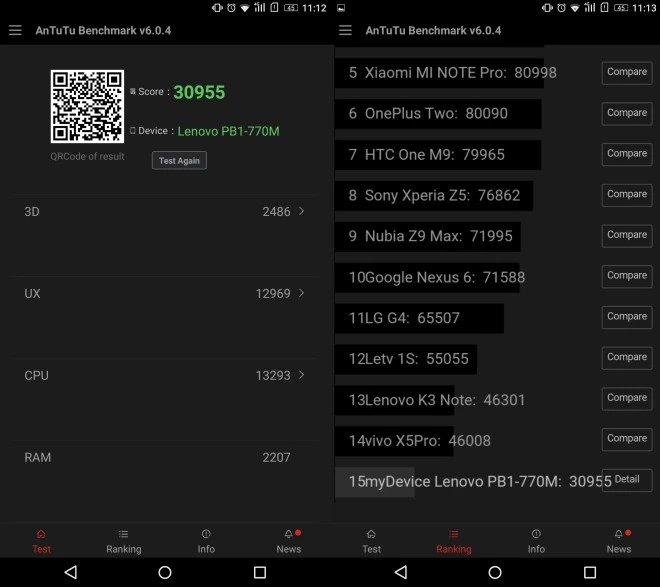Open Test tab in right screen
Viewport: 660px width, 587px height.
[x=371, y=542]
